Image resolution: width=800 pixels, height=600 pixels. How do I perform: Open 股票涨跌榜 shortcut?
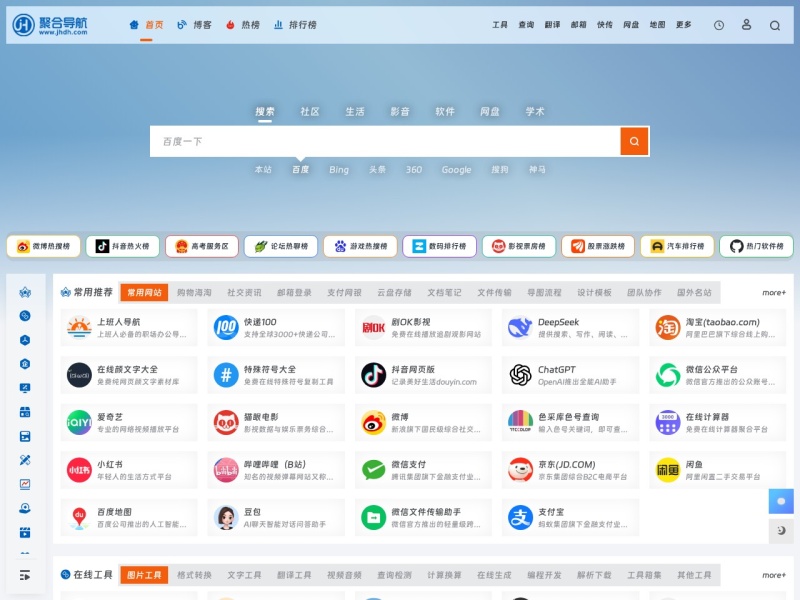[x=598, y=246]
